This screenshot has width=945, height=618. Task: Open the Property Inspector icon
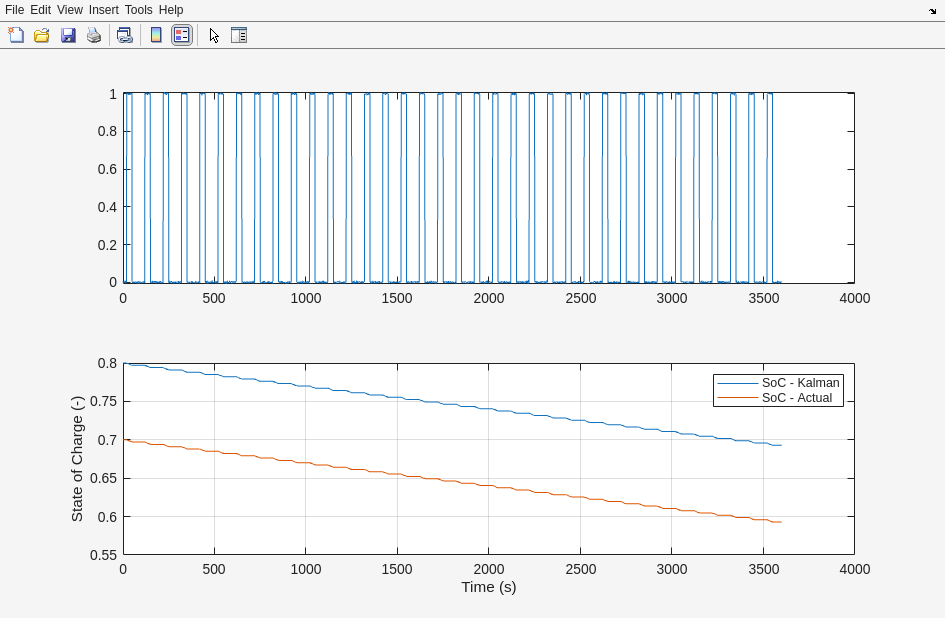(x=239, y=35)
